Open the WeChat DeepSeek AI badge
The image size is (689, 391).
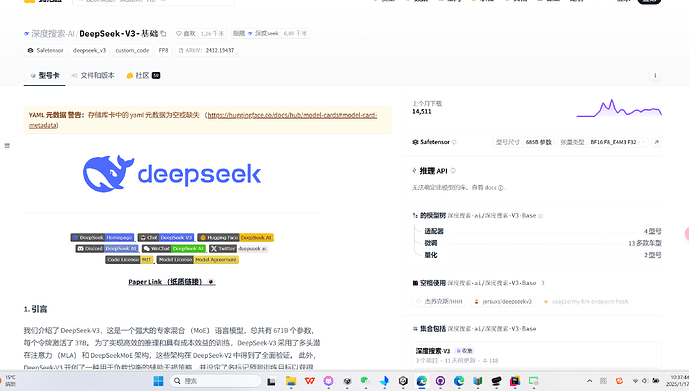point(174,249)
